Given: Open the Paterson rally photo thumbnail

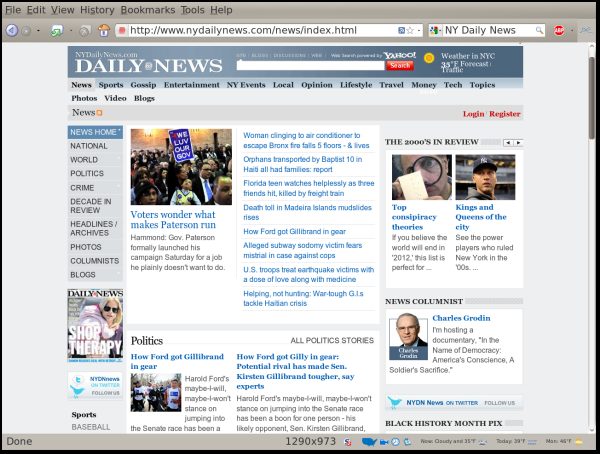Looking at the screenshot, I should pyautogui.click(x=181, y=167).
